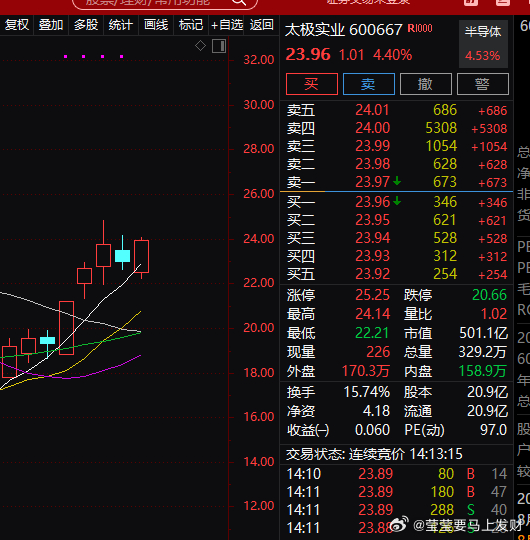Click the latest red candlestick
This screenshot has width=530, height=540.
pos(142,257)
